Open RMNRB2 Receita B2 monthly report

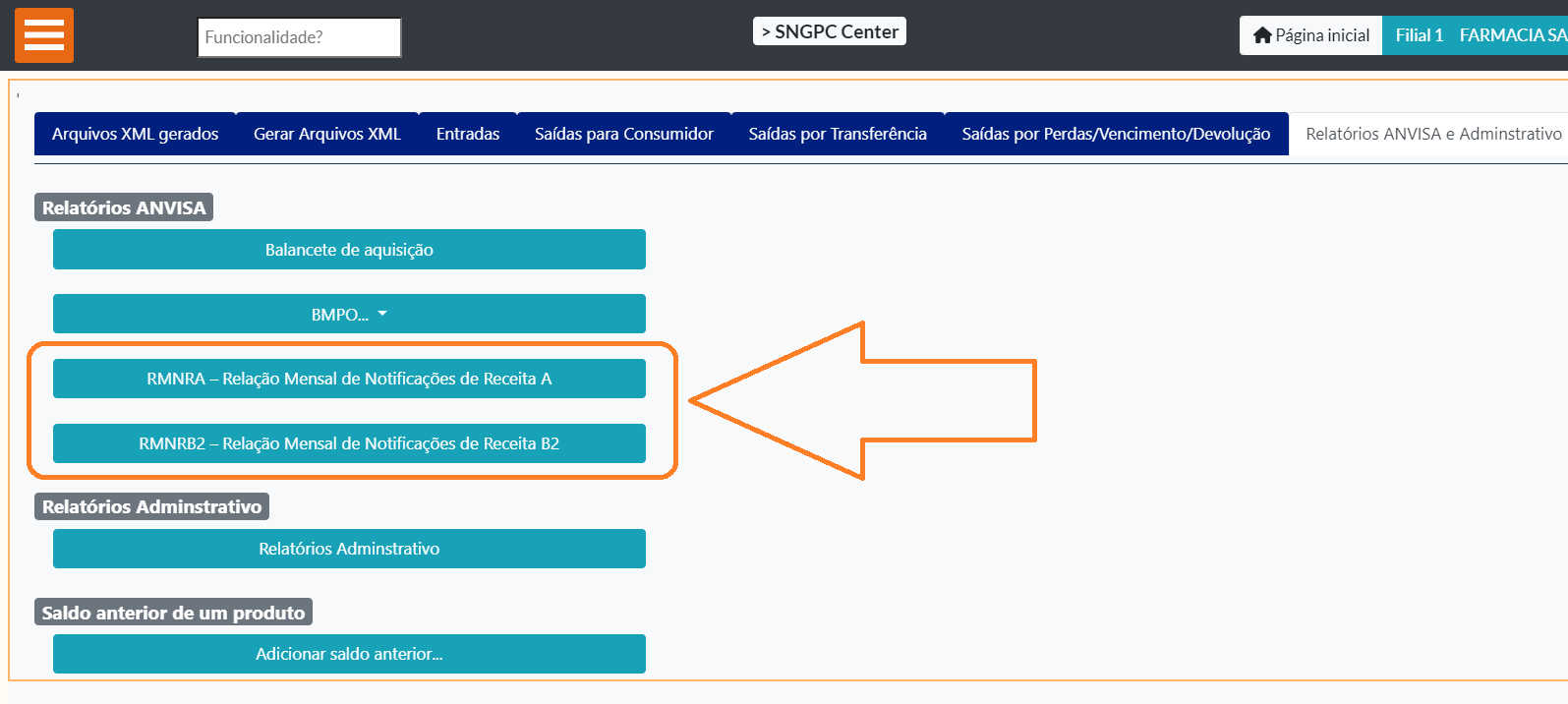(x=349, y=443)
